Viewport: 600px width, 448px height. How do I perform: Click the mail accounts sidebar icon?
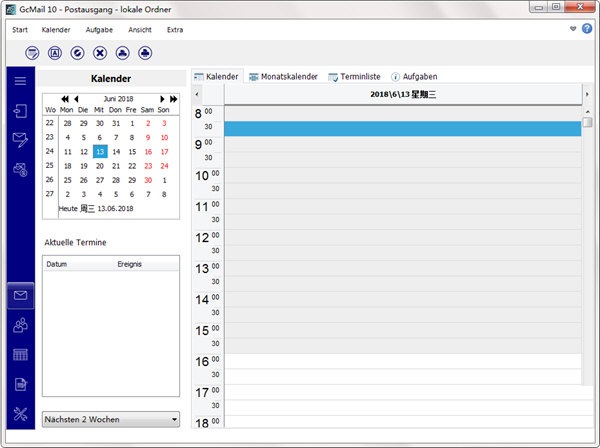(x=20, y=169)
